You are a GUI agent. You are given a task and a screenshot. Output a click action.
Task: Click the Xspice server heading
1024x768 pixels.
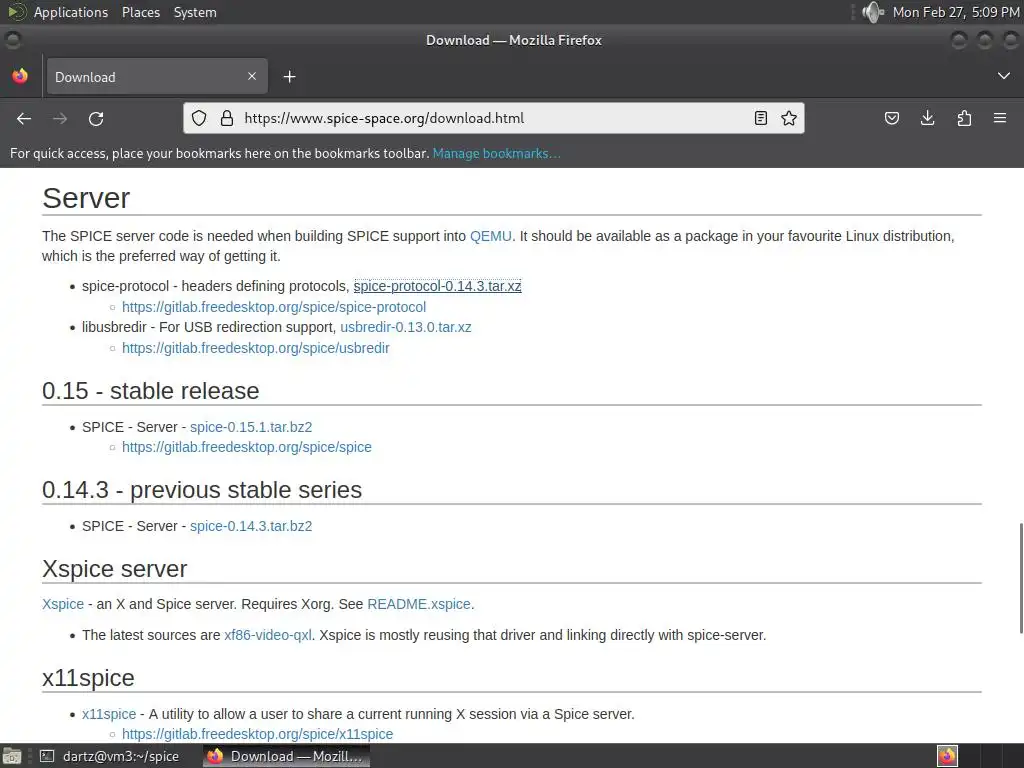114,569
